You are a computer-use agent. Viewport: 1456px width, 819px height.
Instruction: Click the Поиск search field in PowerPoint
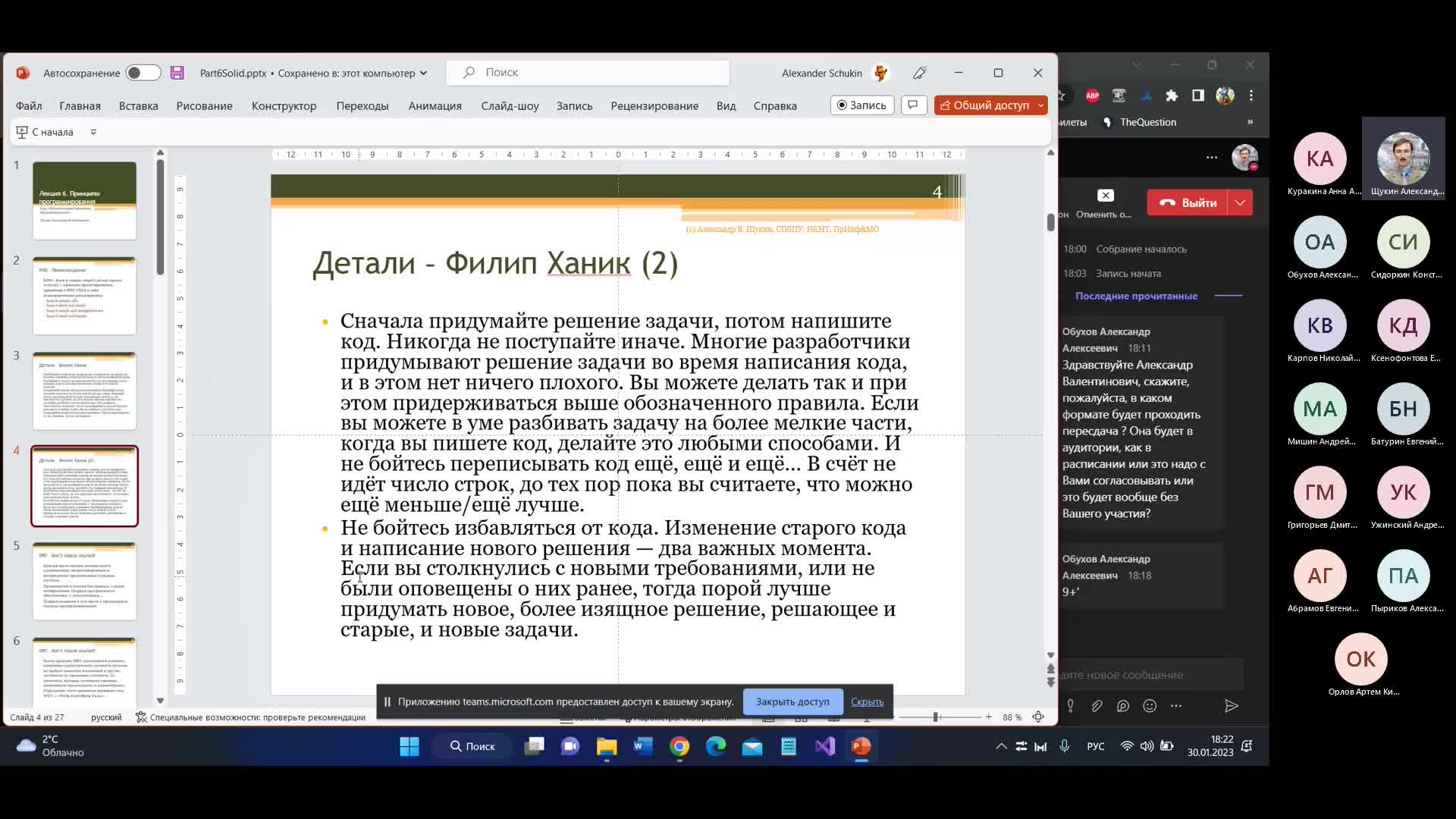pos(588,72)
